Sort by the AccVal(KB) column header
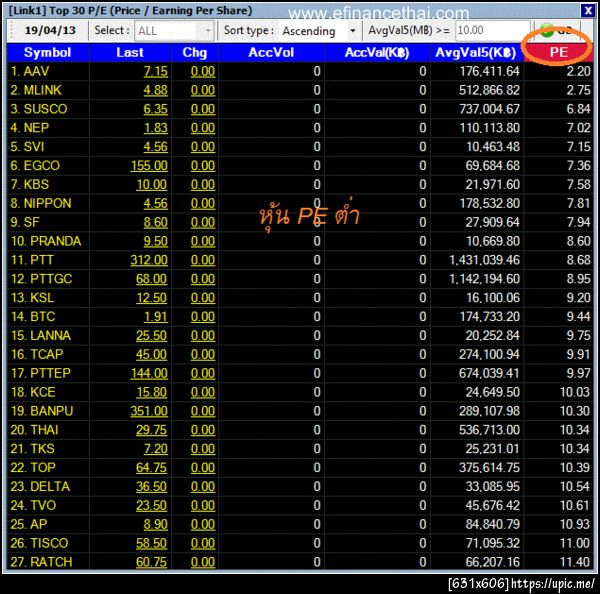Screen dimensions: 600x594 377,52
